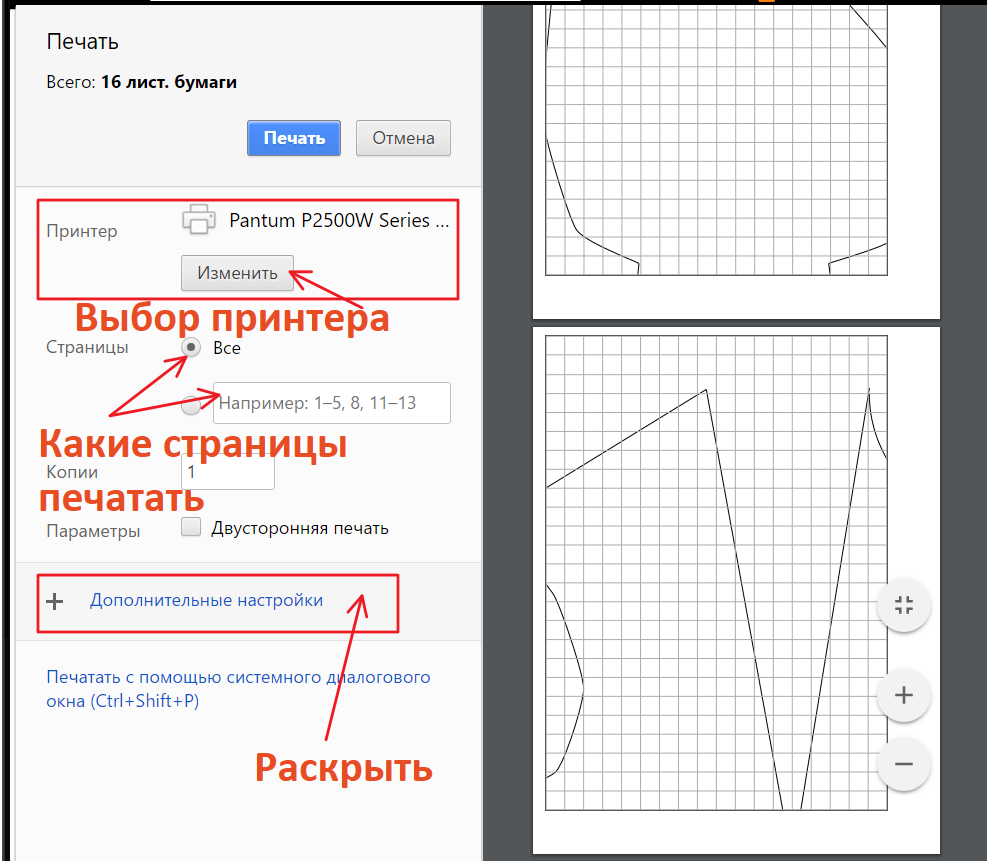Zoom out the preview with minus icon
Viewport: 987px width, 862px height.
[x=903, y=764]
